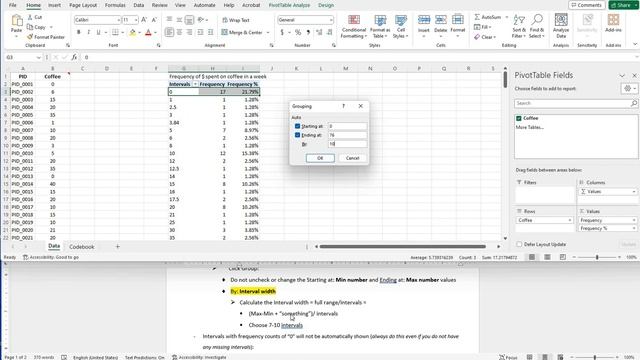Click the By interval input field
Viewport: 640px width, 360px height.
pyautogui.click(x=347, y=144)
